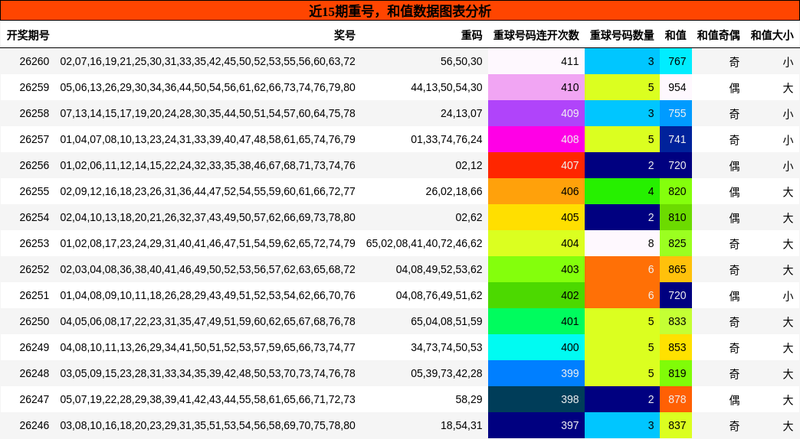Select sum value 720 in row 26251
Viewport: 800px width, 439px height.
676,296
